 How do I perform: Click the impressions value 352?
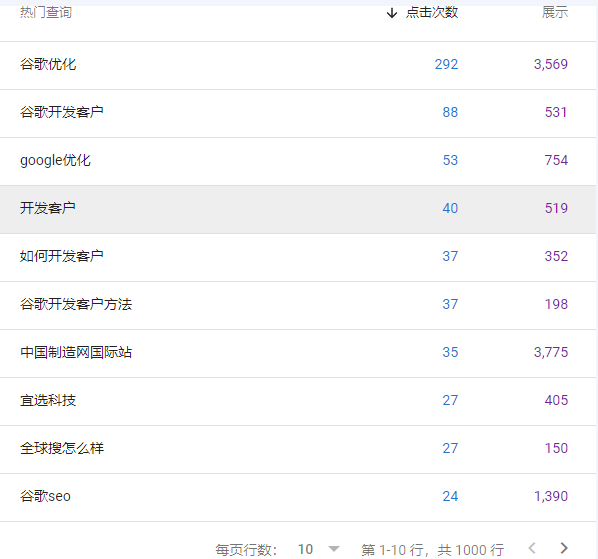[556, 256]
